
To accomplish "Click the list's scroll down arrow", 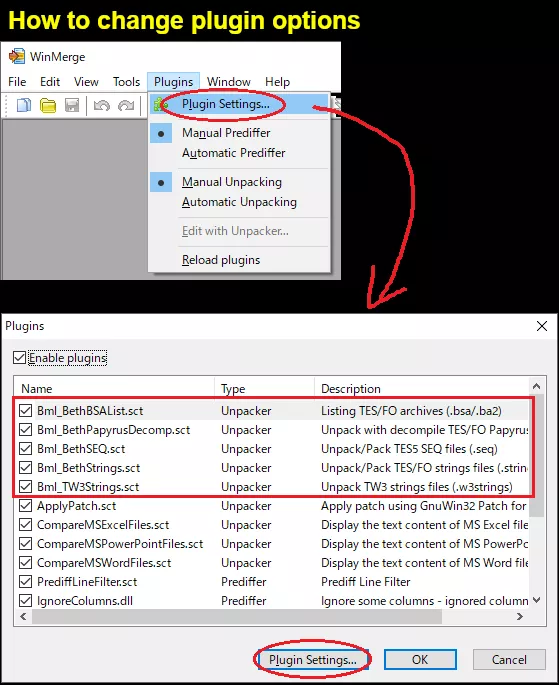I will (x=537, y=600).
